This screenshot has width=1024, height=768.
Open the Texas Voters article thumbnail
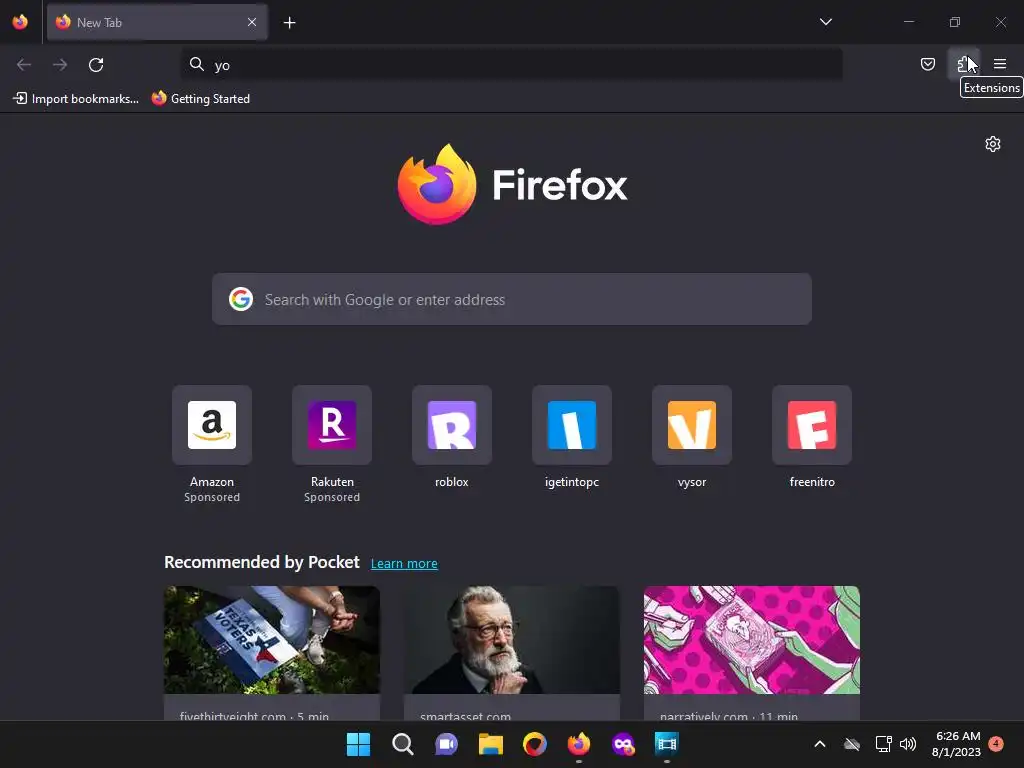272,640
